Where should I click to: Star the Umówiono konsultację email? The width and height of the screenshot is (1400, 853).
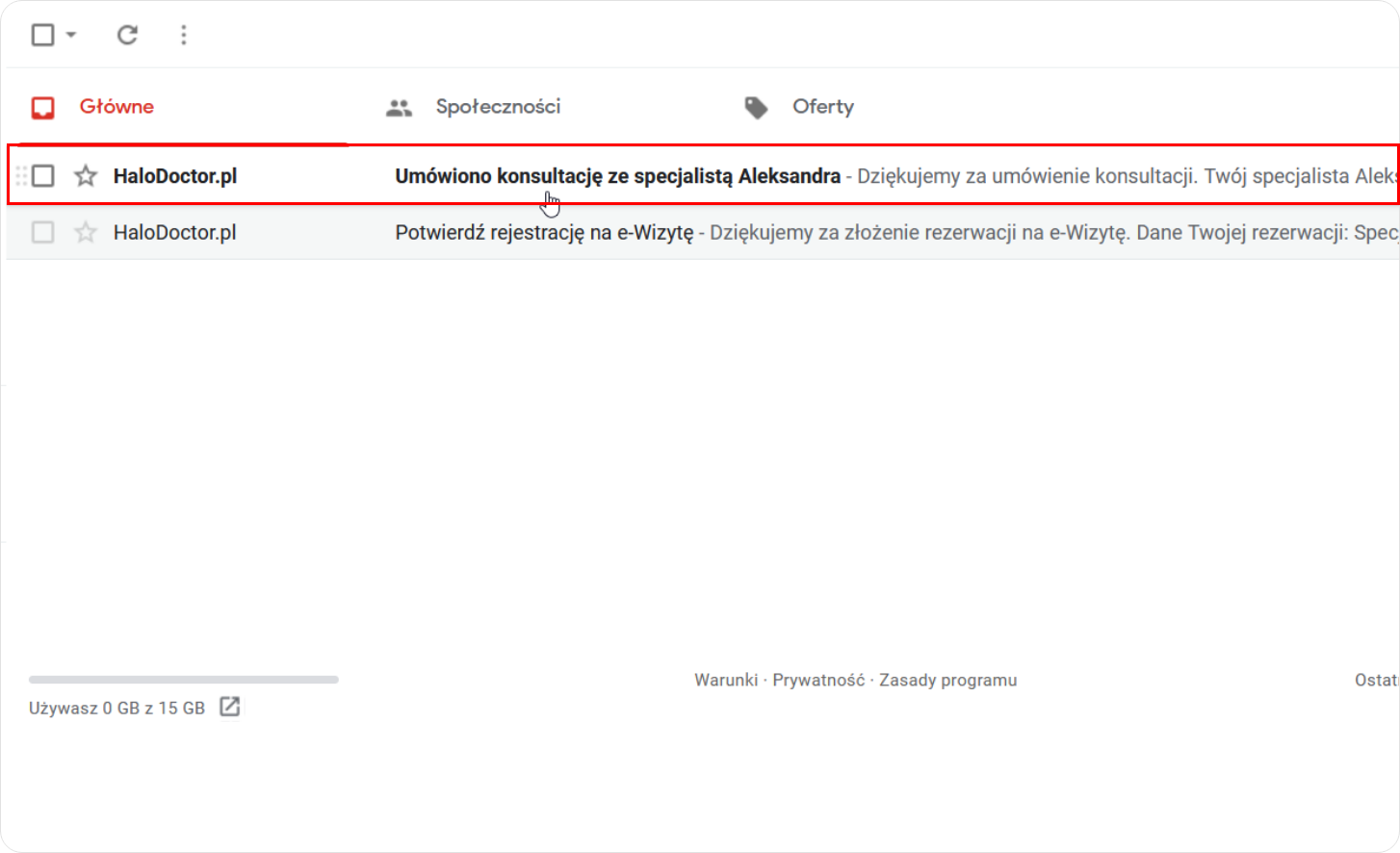(x=86, y=175)
